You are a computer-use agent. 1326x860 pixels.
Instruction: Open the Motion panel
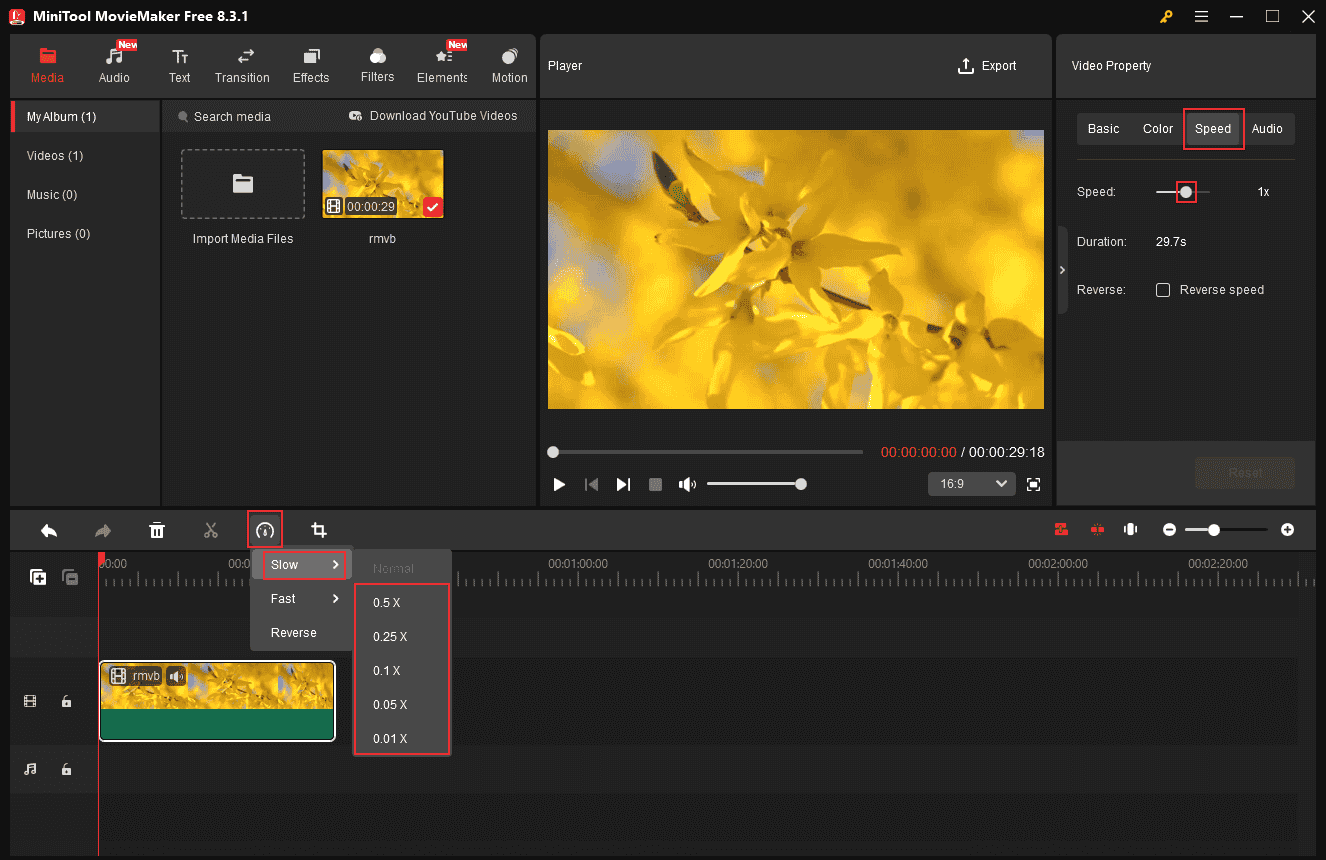pos(509,65)
